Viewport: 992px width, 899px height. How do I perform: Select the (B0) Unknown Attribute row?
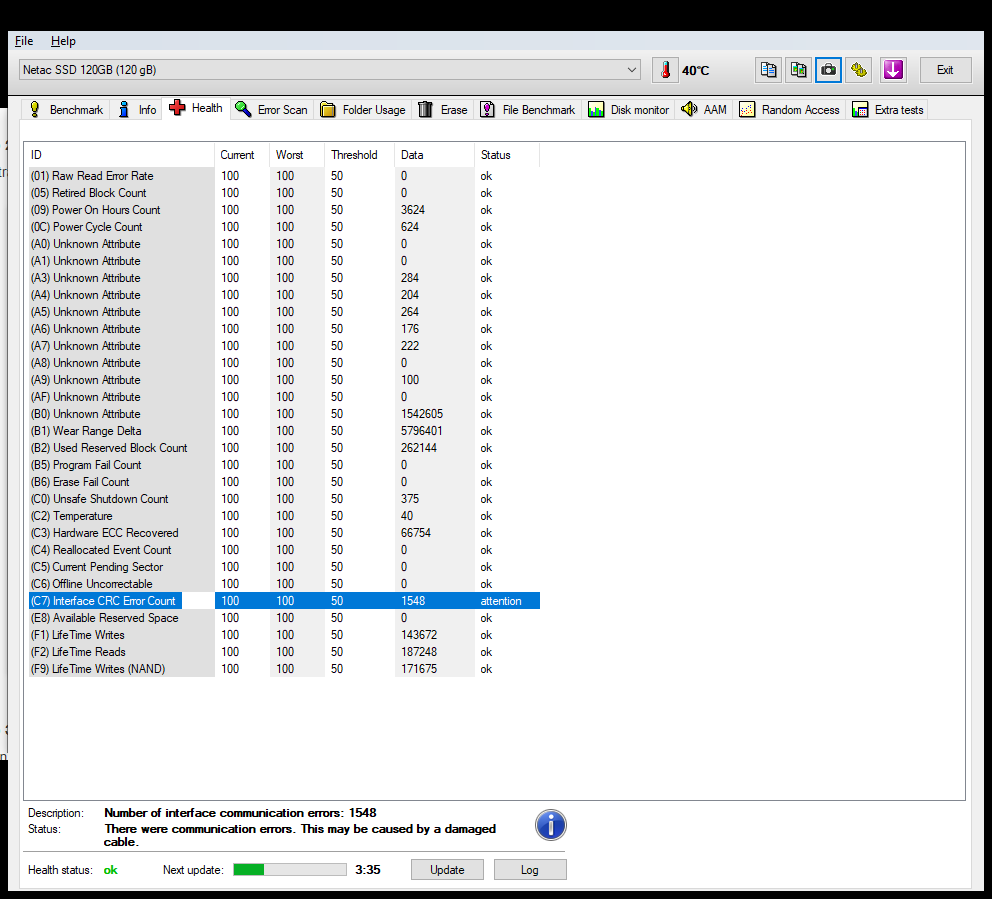click(283, 414)
